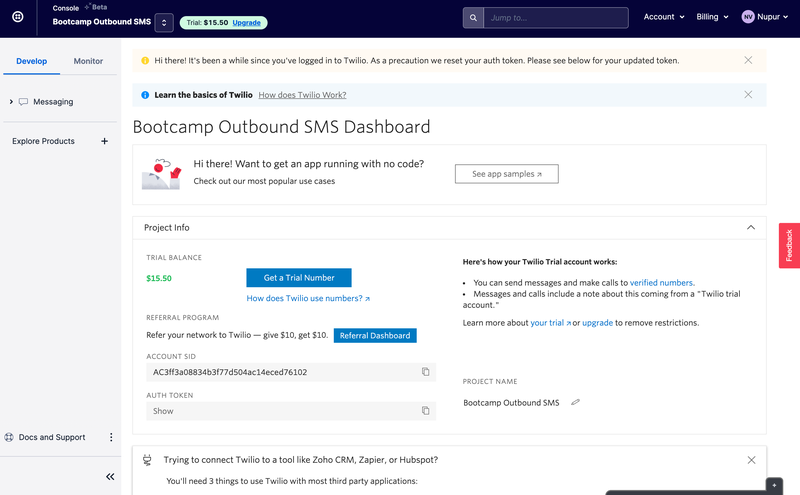This screenshot has height=495, width=800.
Task: Open the Account dropdown menu
Action: coord(664,17)
